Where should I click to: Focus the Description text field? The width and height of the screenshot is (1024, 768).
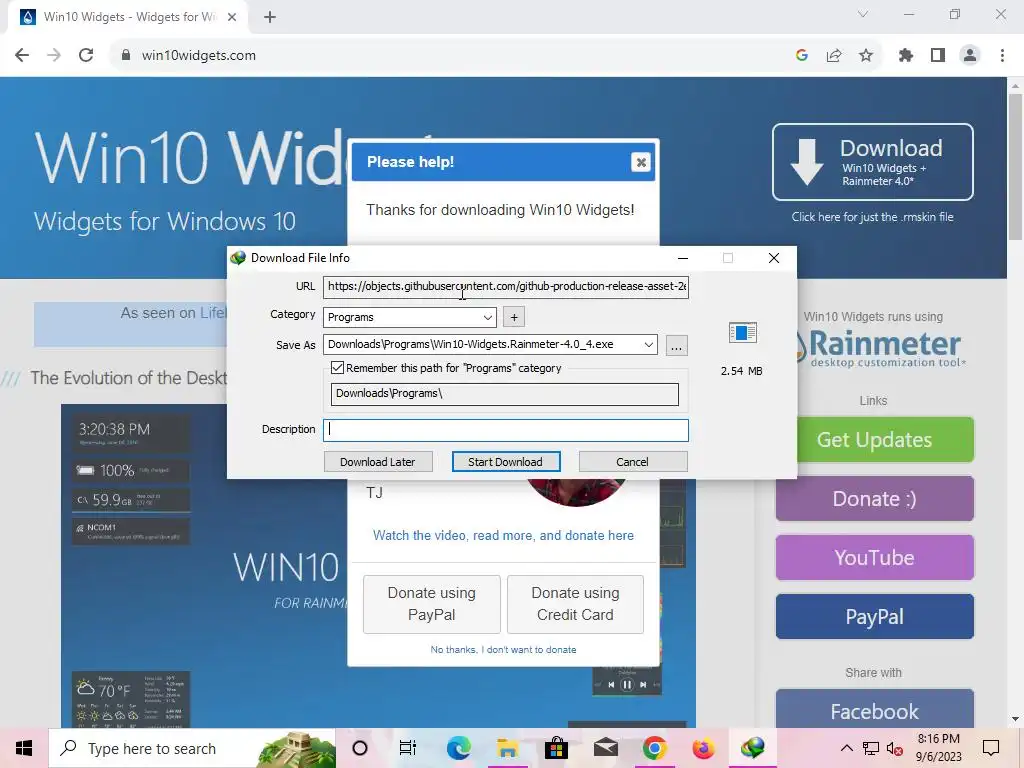[x=505, y=430]
